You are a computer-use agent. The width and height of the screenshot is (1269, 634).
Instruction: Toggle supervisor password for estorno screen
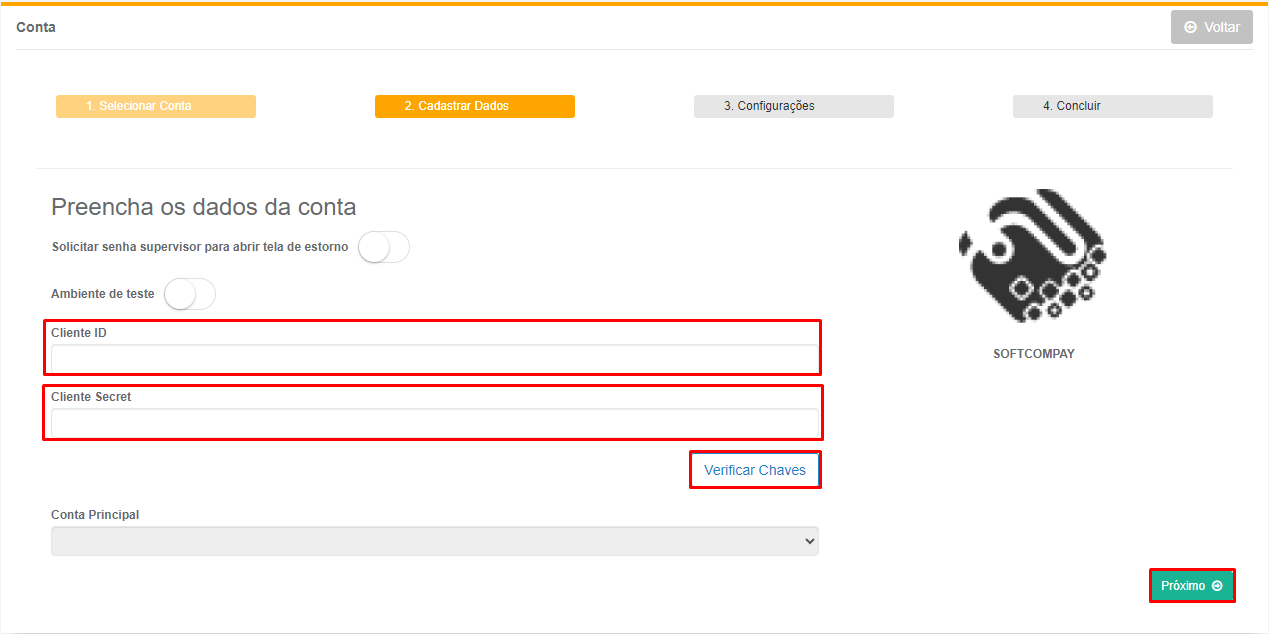[384, 247]
